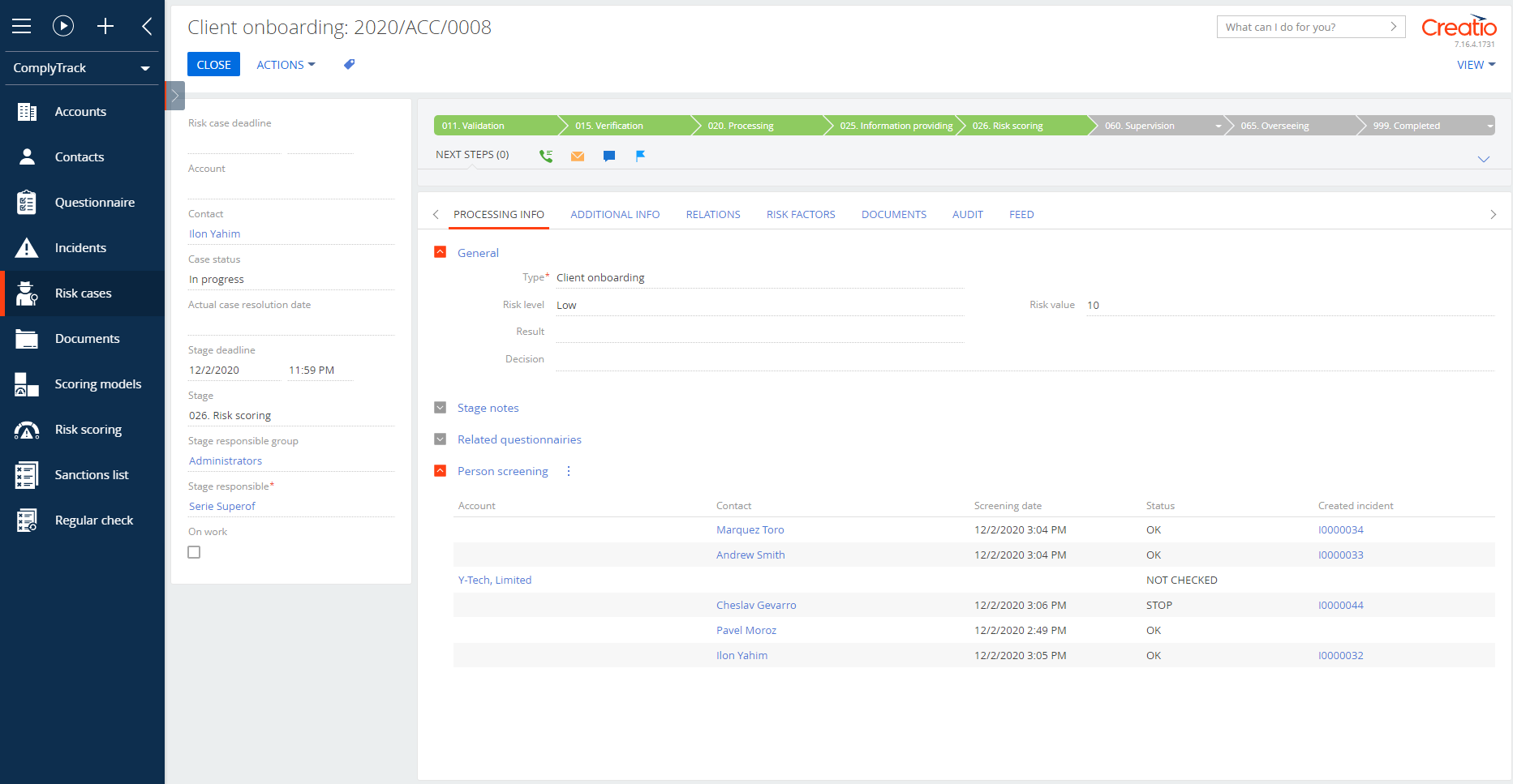Add a flag task from Next steps
Viewport: 1513px width, 784px height.
pyautogui.click(x=641, y=155)
